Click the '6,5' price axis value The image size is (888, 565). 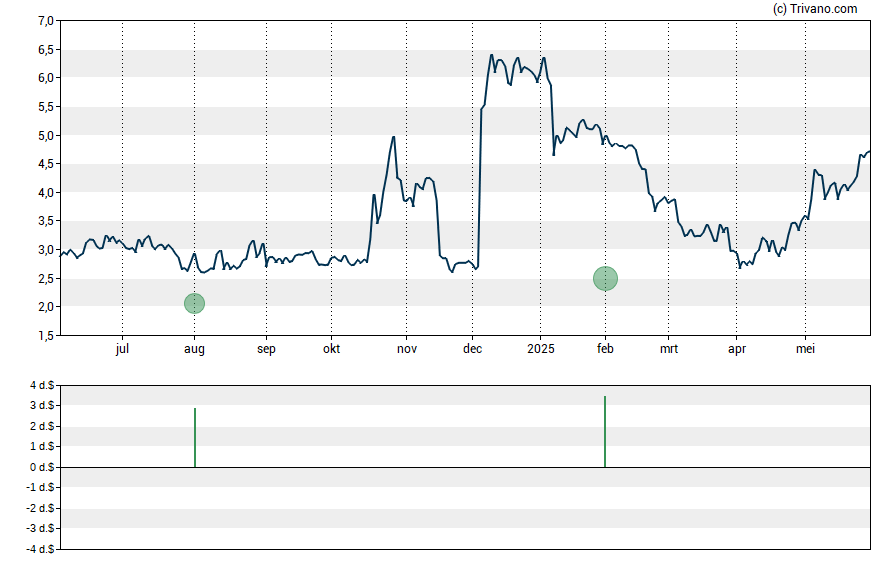[x=46, y=50]
